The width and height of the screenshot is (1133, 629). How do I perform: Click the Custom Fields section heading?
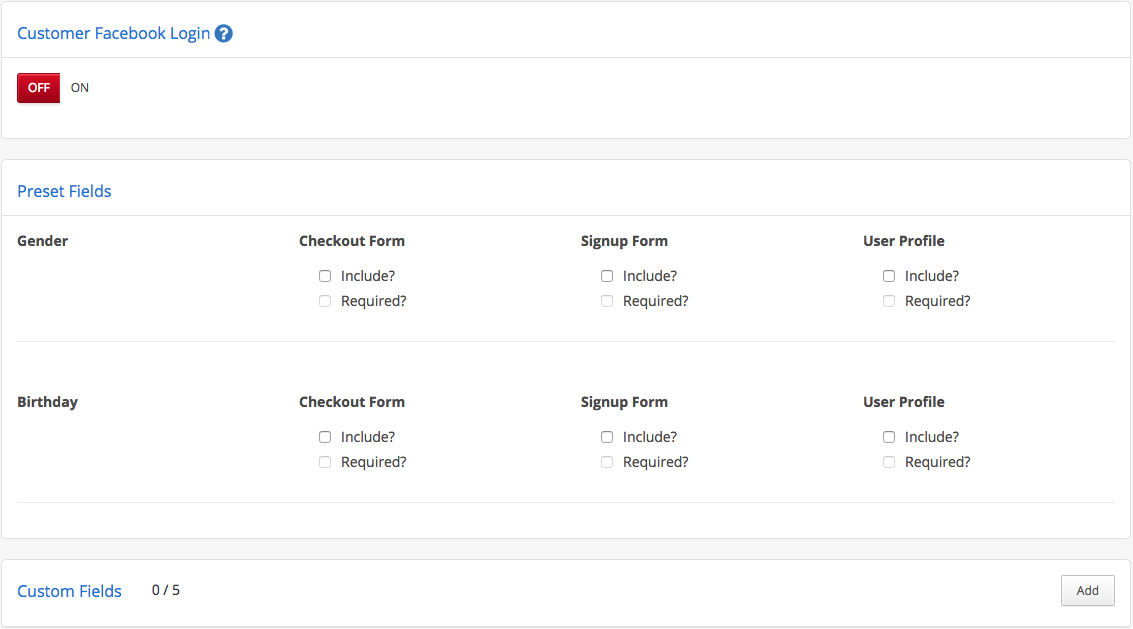tap(69, 591)
